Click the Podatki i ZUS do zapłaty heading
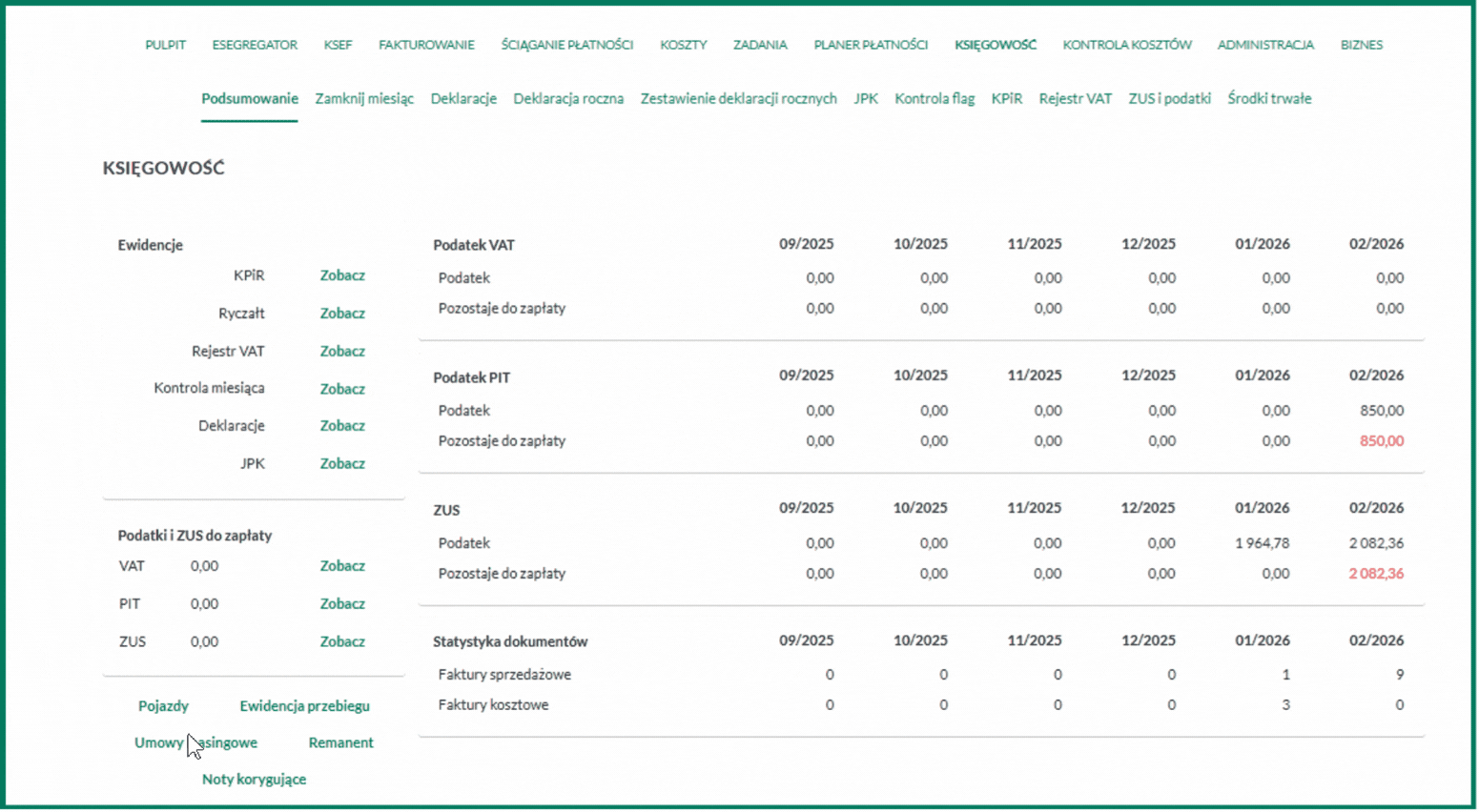Image resolution: width=1479 pixels, height=812 pixels. tap(195, 536)
